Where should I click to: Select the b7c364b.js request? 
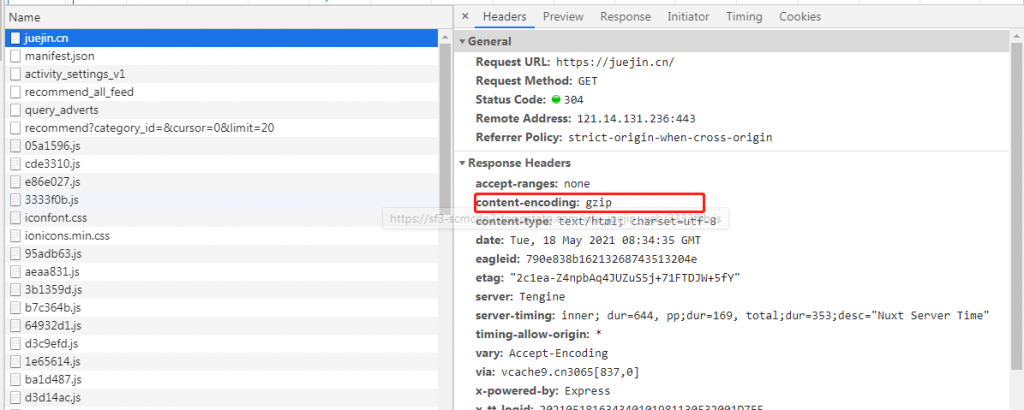click(x=222, y=308)
